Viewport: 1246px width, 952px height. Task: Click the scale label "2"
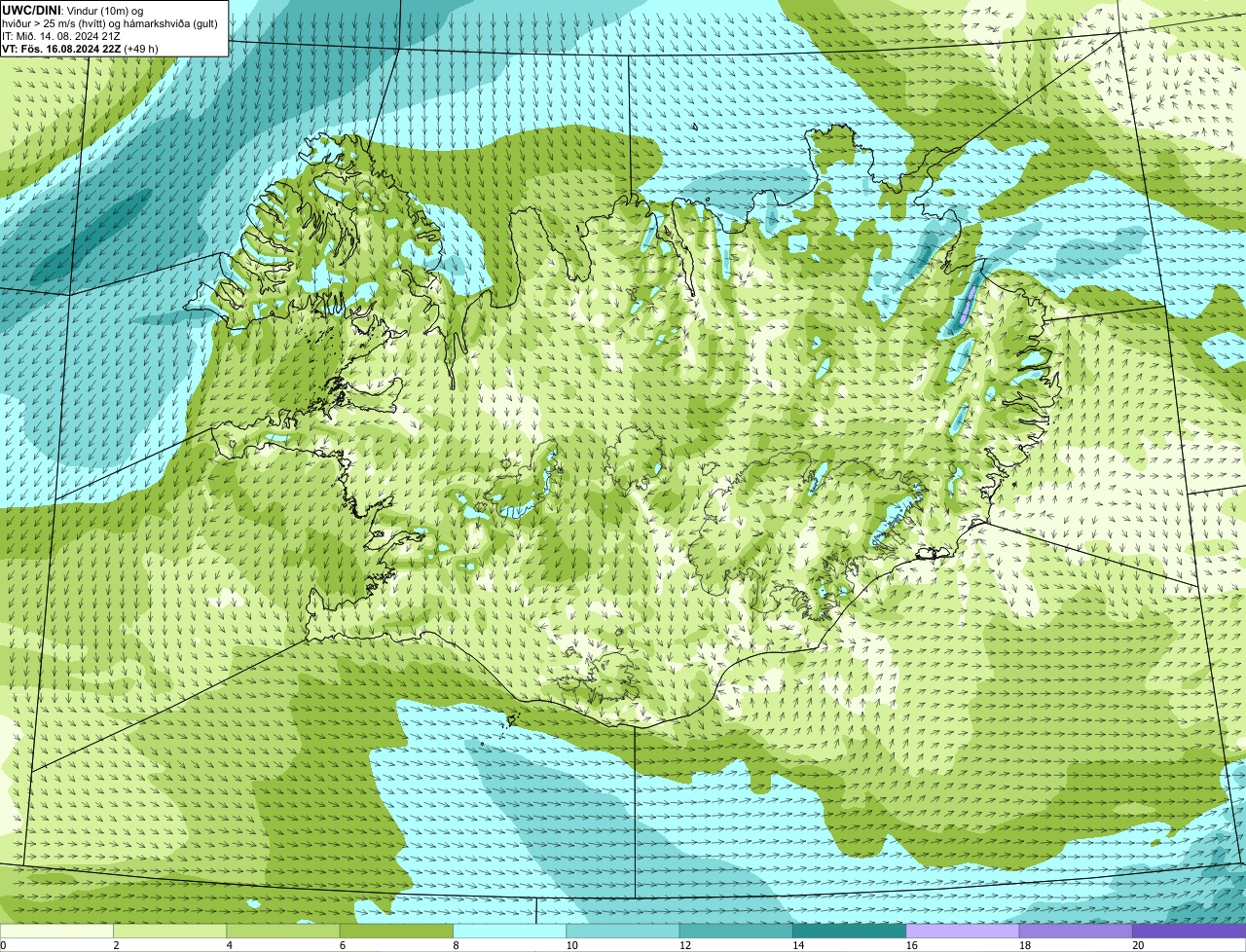(117, 945)
